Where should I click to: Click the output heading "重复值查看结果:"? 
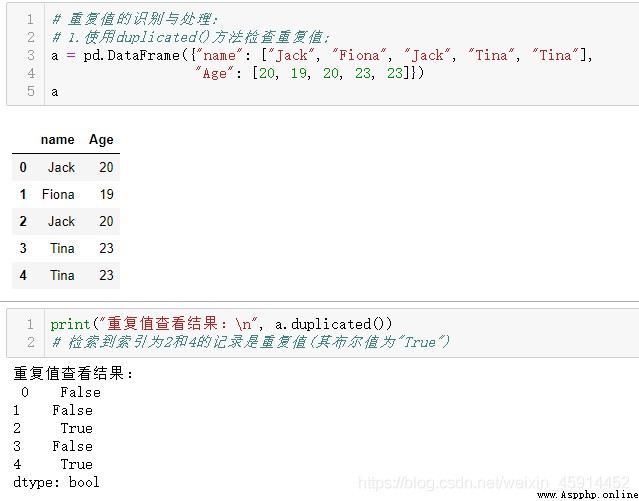[73, 373]
